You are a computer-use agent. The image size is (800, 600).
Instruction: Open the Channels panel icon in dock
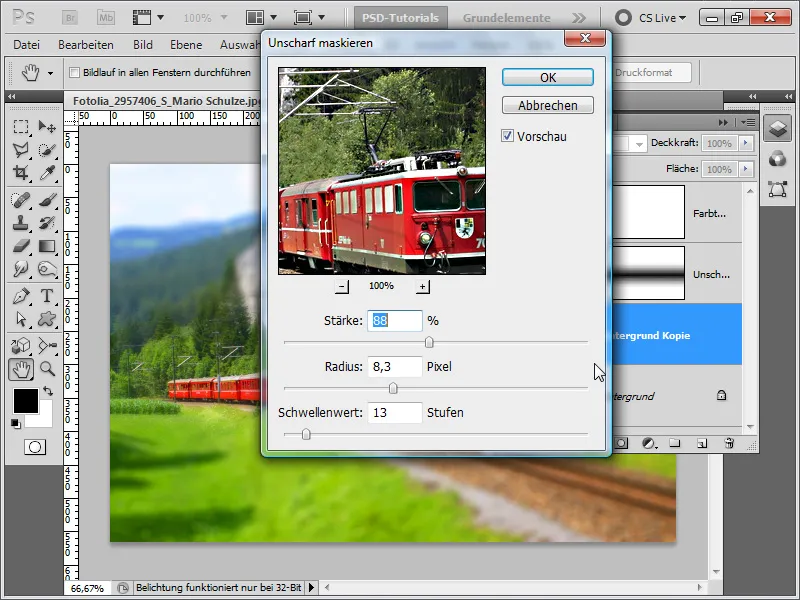pyautogui.click(x=778, y=159)
